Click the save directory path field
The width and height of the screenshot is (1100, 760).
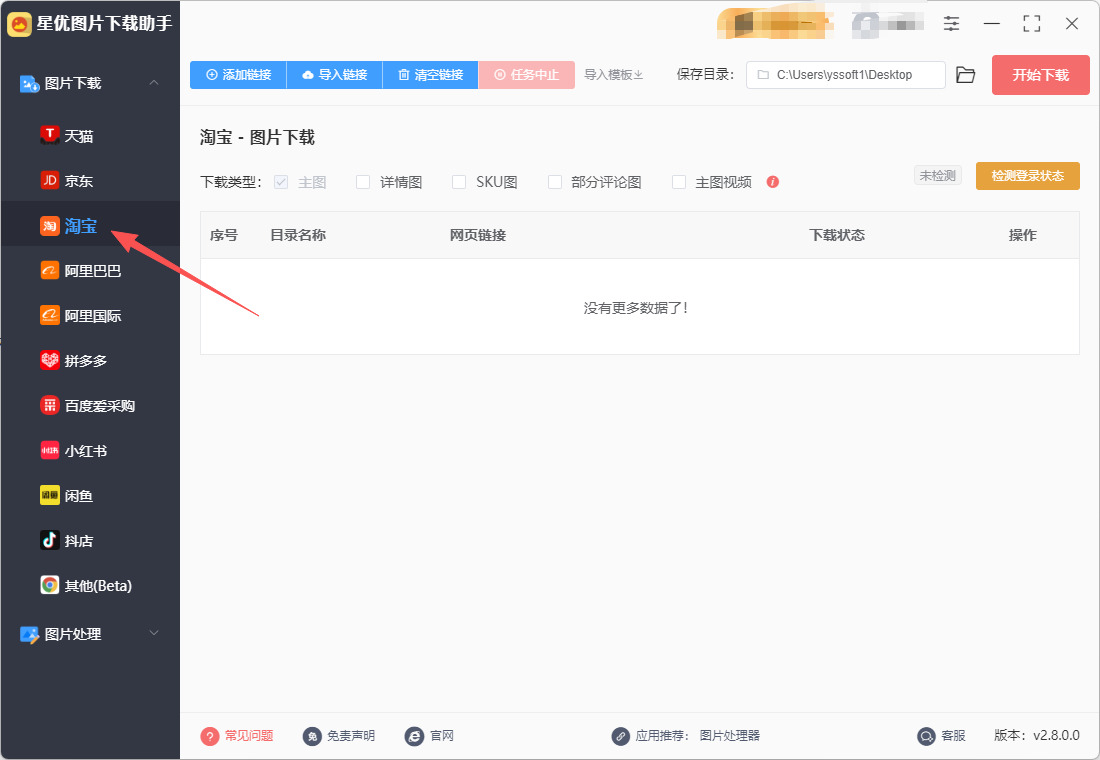pos(845,75)
